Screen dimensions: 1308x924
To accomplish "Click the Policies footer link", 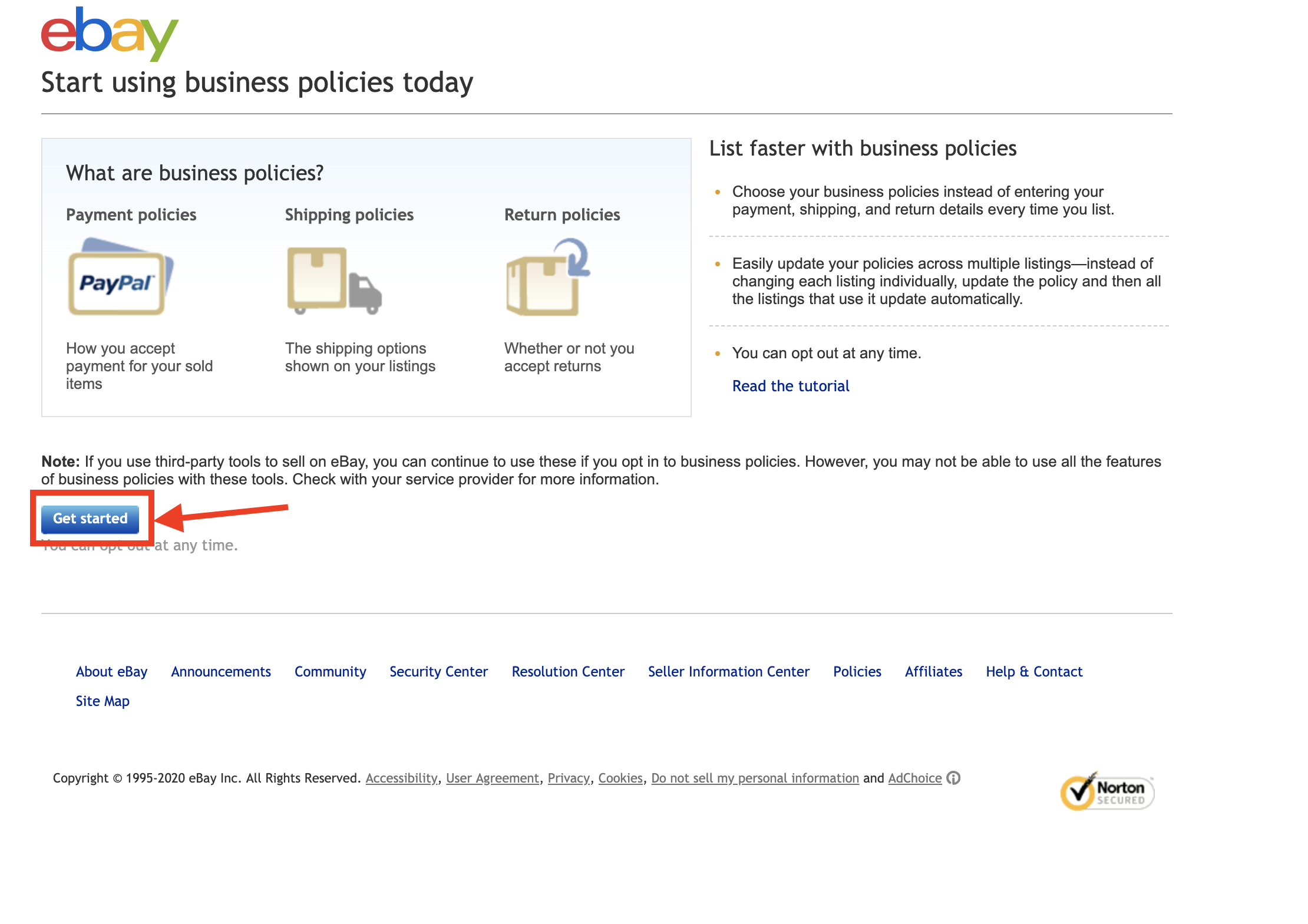I will (x=857, y=672).
